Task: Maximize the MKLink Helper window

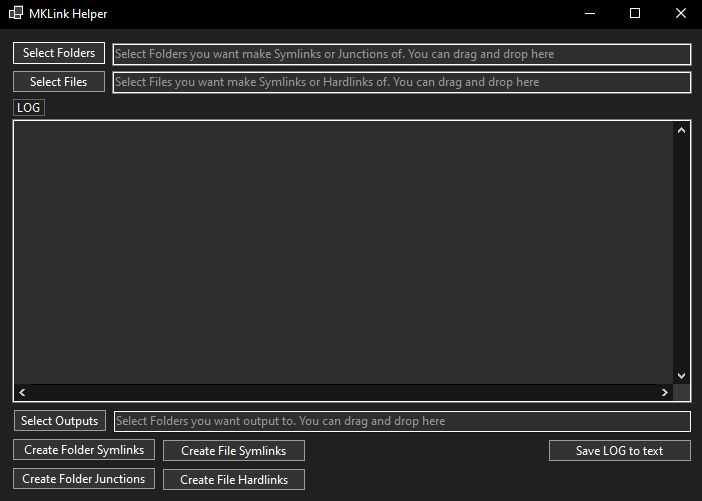Action: [635, 13]
